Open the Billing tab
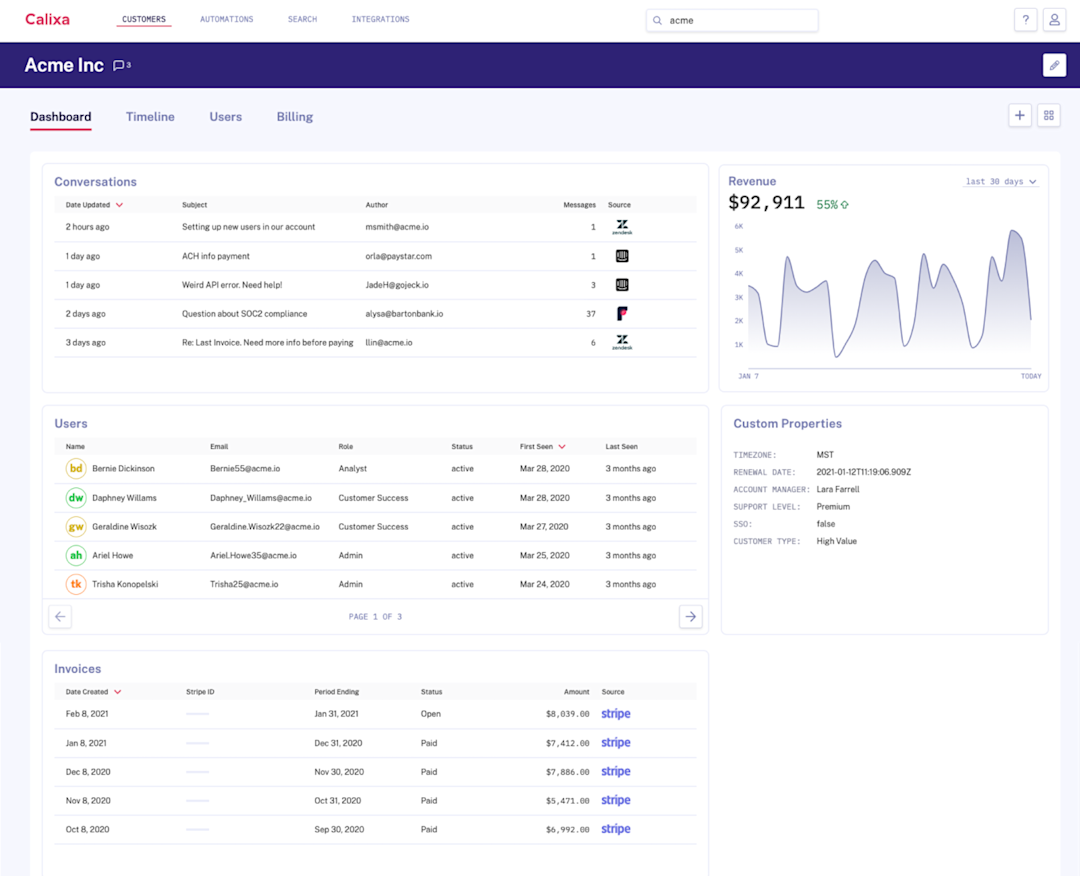1080x876 pixels. pos(294,117)
